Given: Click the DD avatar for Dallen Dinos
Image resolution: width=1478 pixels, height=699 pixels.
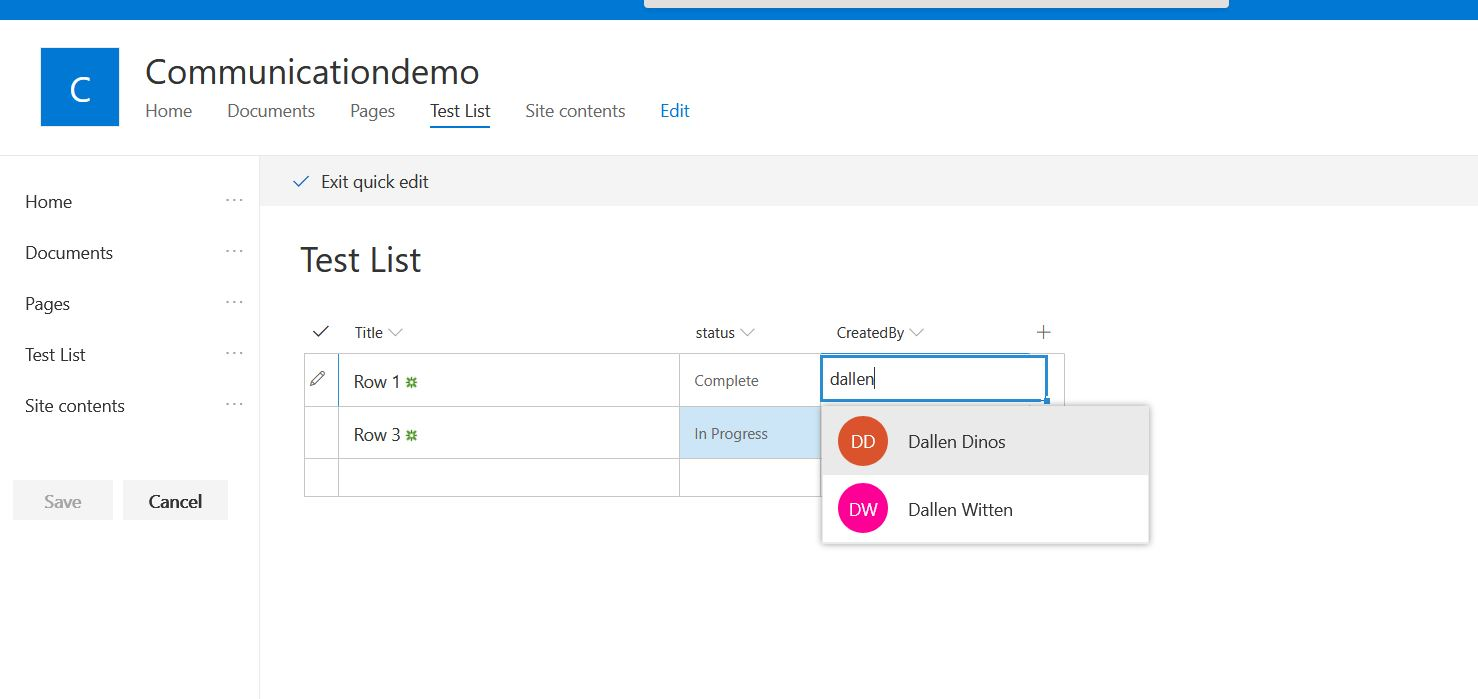Looking at the screenshot, I should coord(862,441).
